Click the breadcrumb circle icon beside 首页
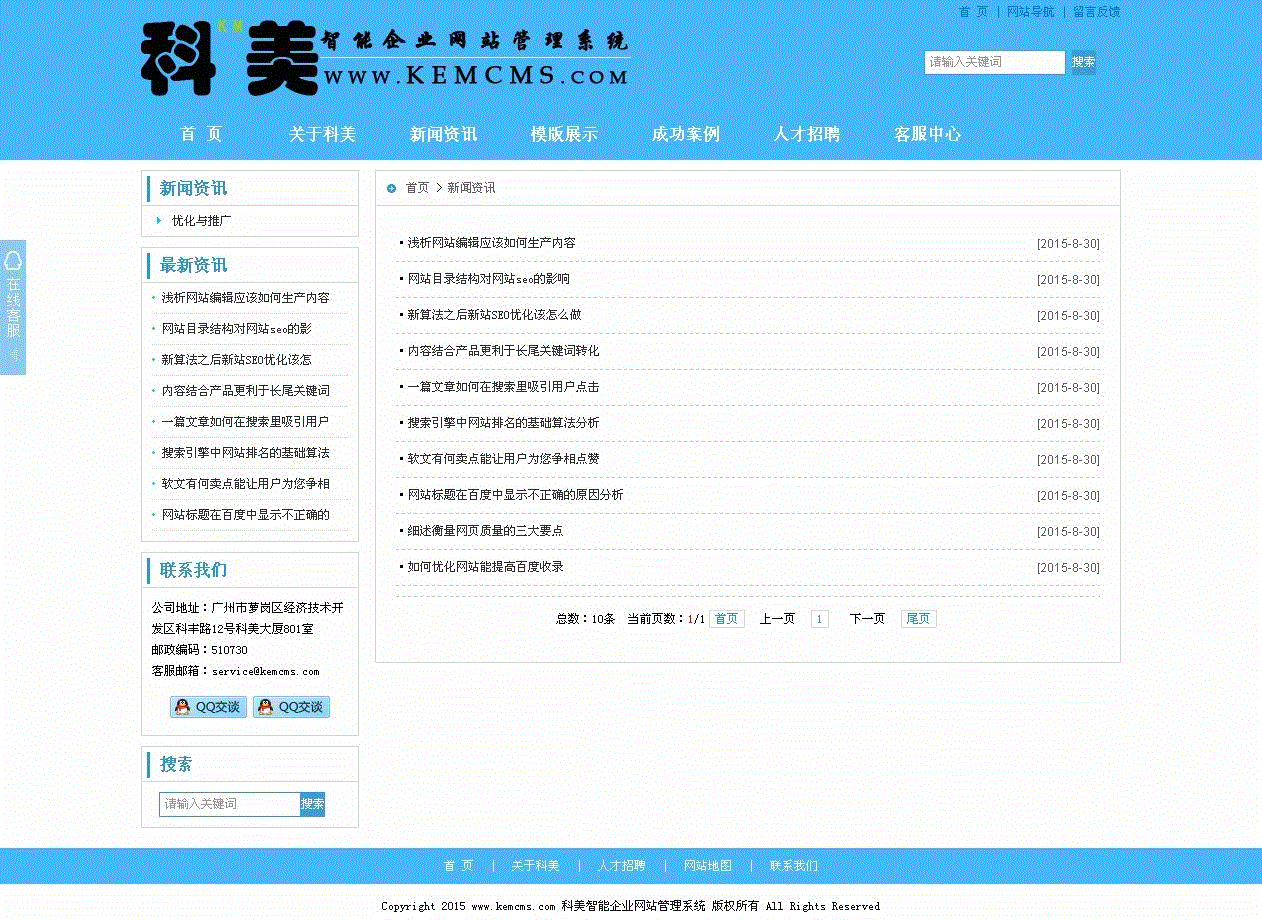This screenshot has width=1262, height=920. click(x=391, y=188)
